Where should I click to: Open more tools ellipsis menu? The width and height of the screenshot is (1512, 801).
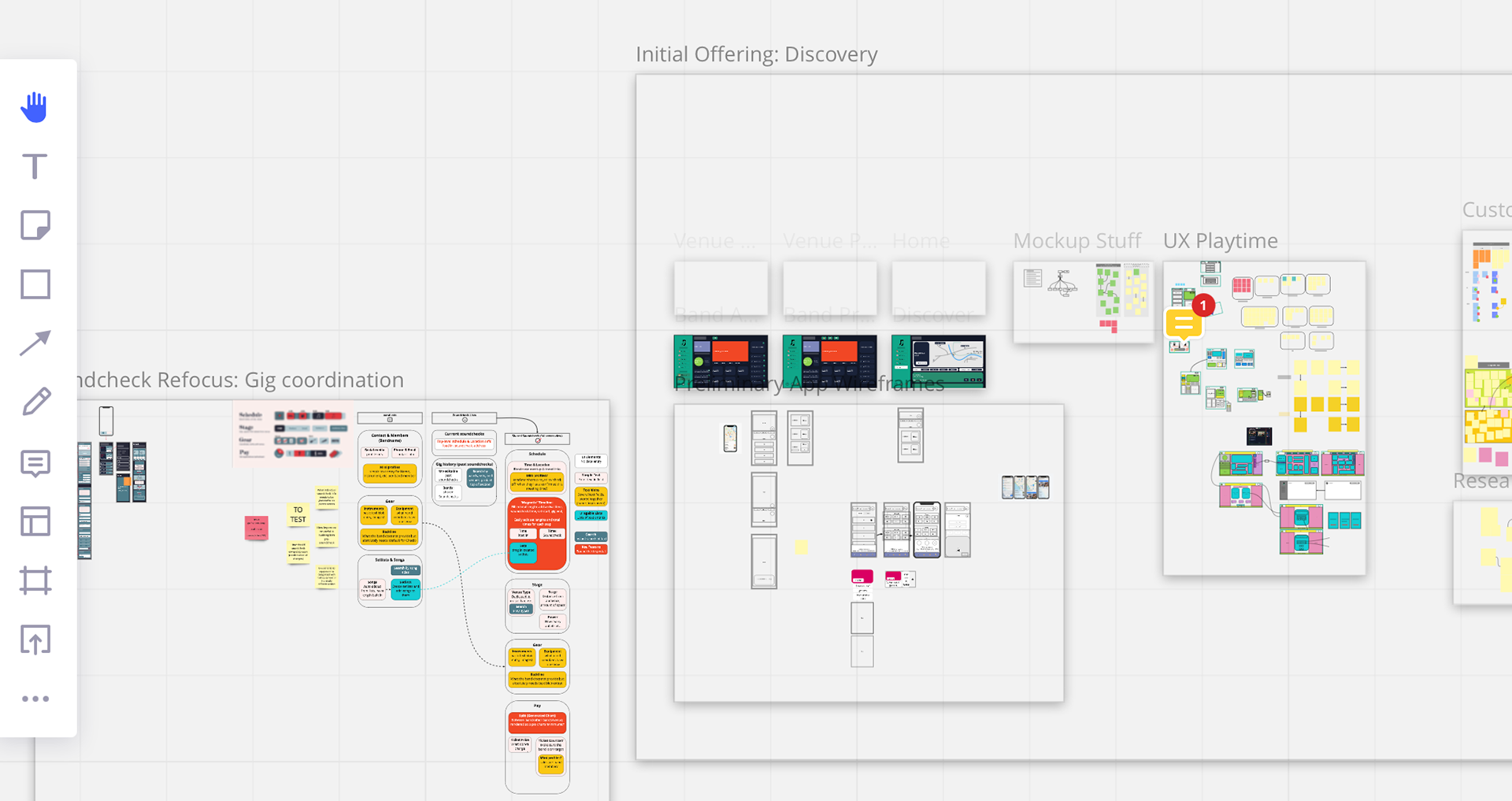tap(35, 699)
